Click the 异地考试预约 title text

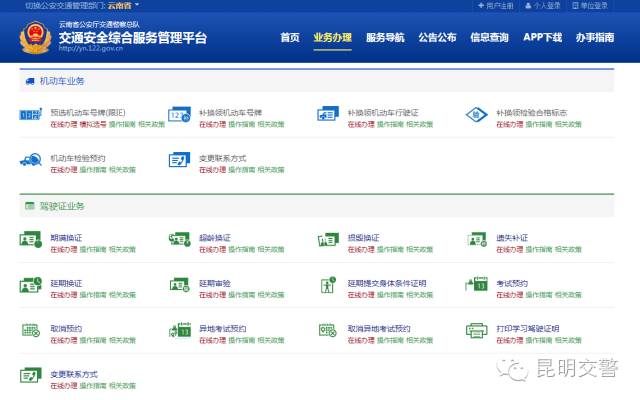(x=222, y=328)
